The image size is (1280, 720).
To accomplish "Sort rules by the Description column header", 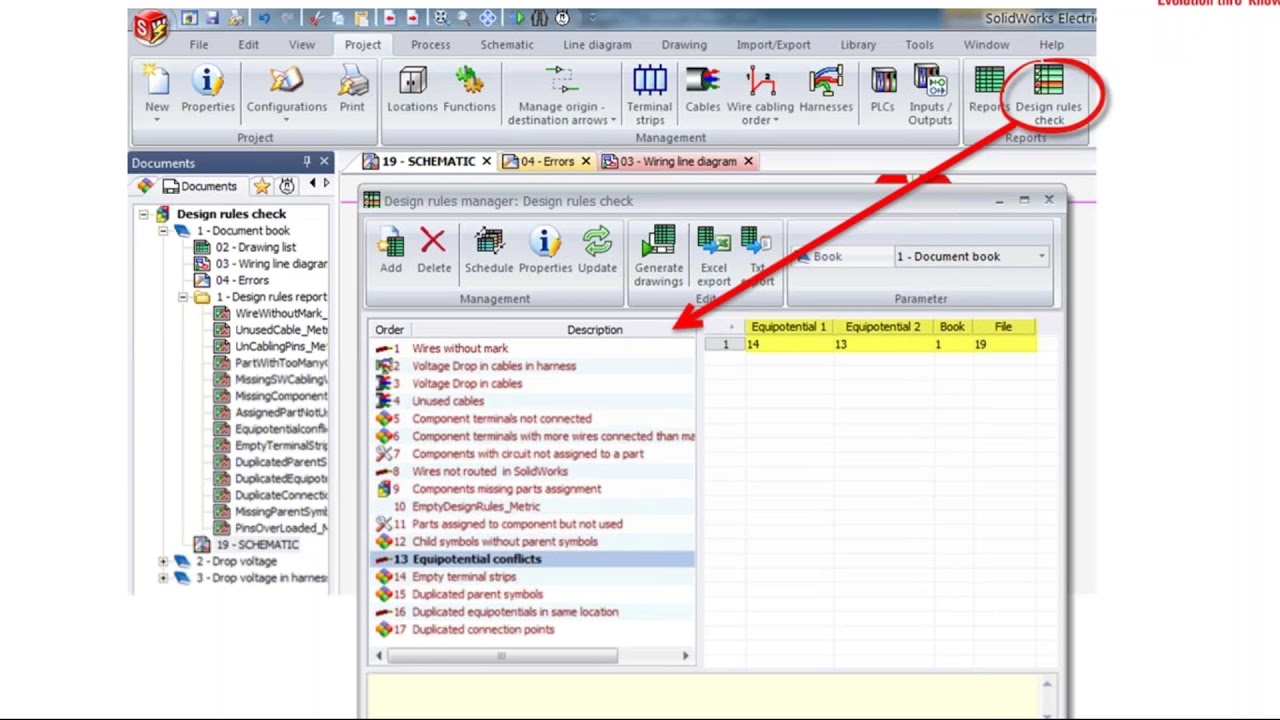I will pyautogui.click(x=594, y=330).
